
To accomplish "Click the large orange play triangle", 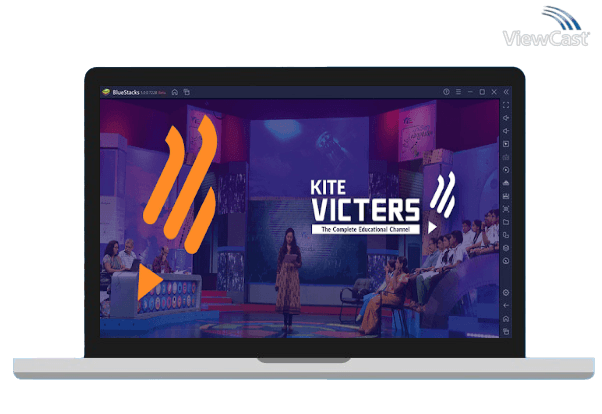I will [149, 282].
